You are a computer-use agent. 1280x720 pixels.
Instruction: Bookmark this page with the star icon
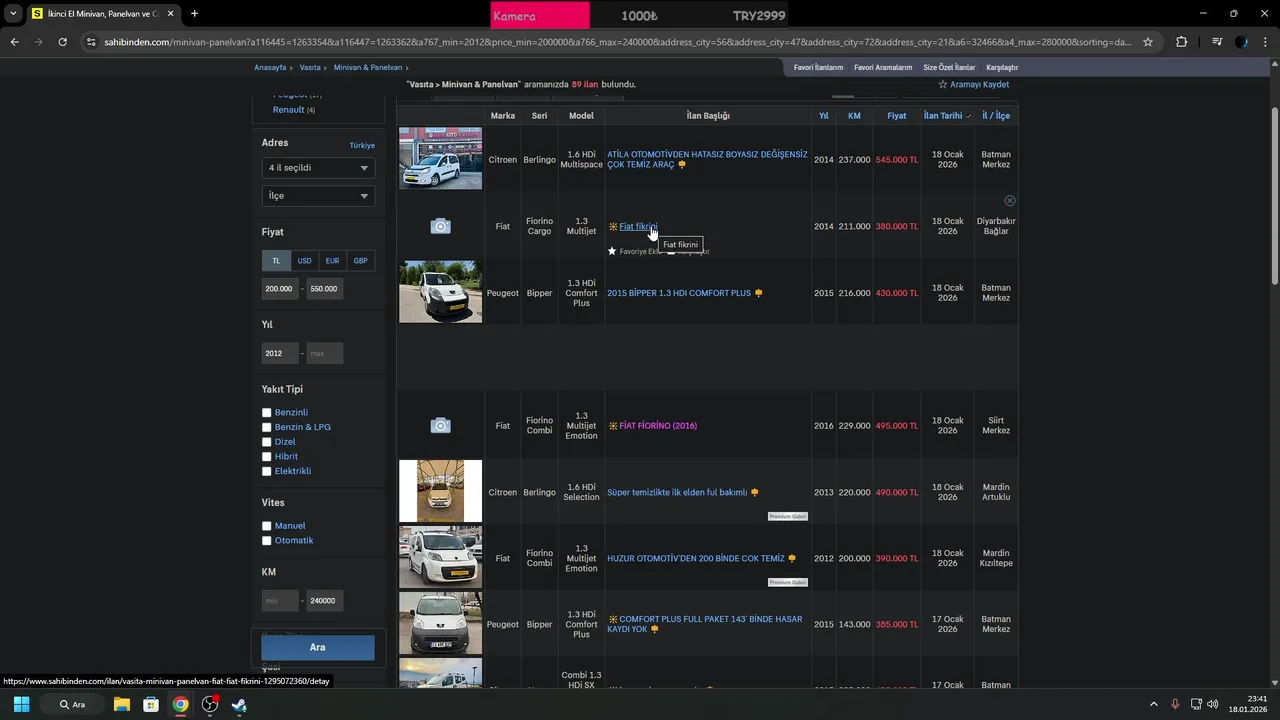(1148, 42)
